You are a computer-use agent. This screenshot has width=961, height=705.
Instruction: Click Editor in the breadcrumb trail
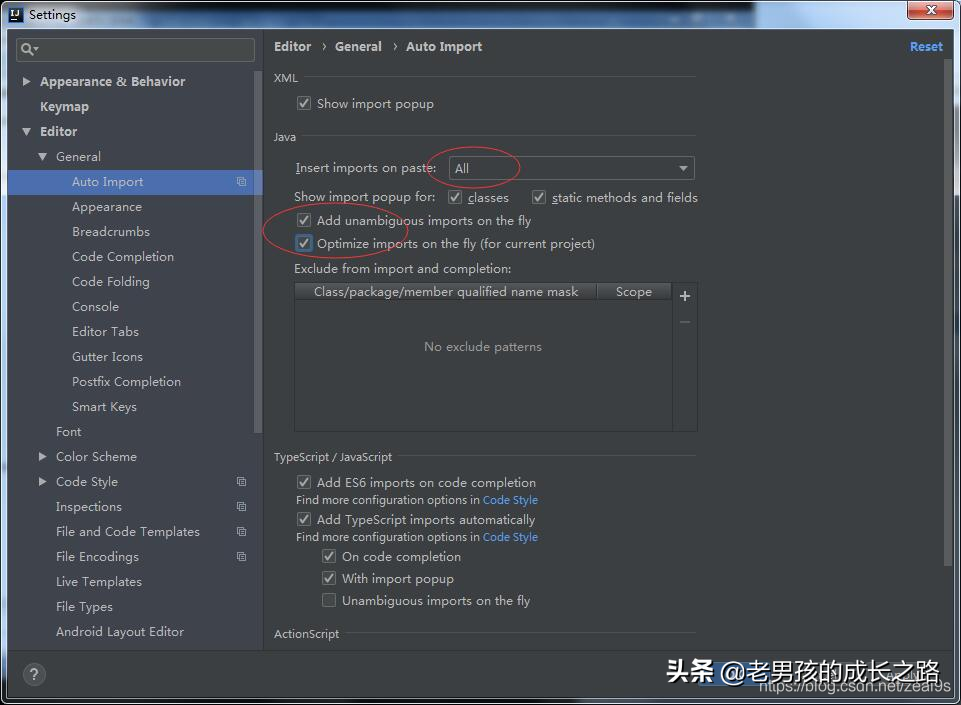point(292,46)
